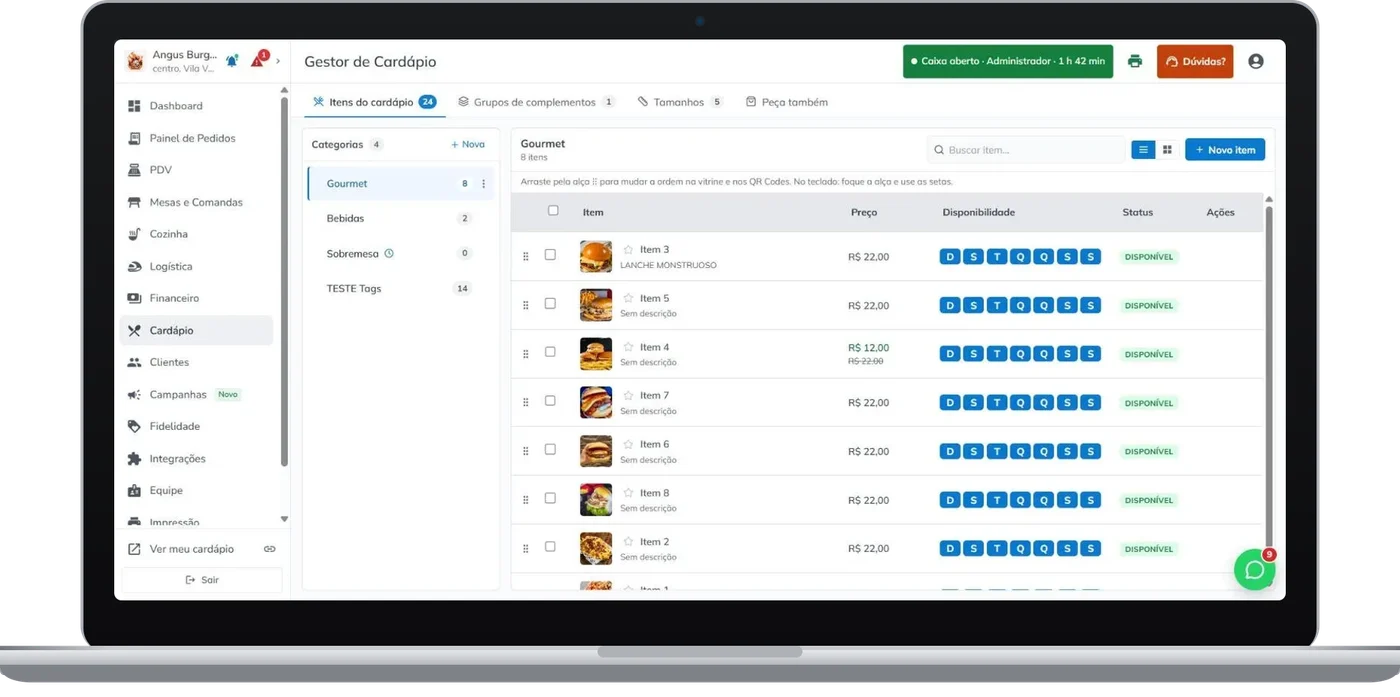This screenshot has width=1400, height=697.
Task: Check the checkbox for Item 8
Action: (x=550, y=498)
